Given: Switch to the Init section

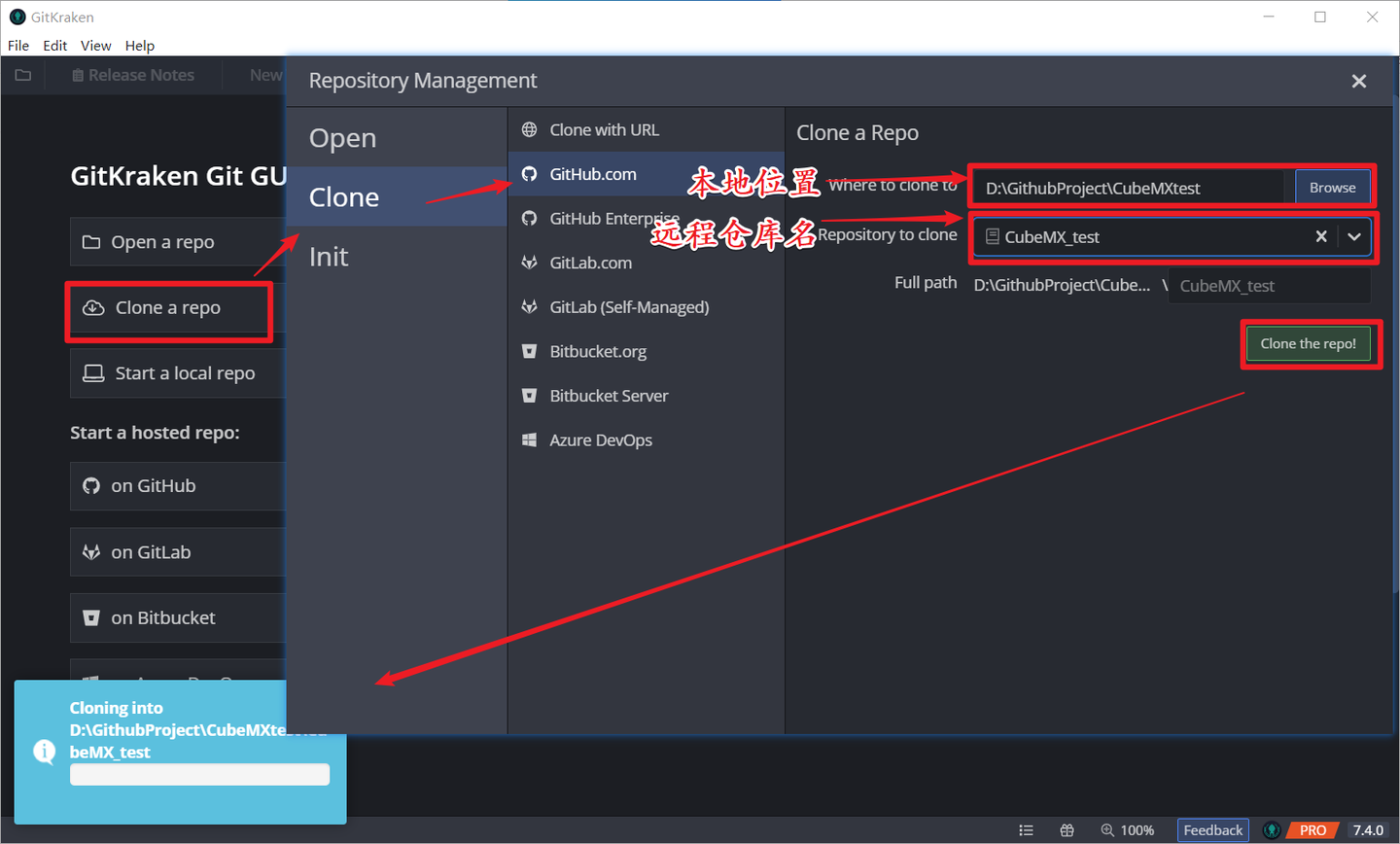Looking at the screenshot, I should point(330,256).
